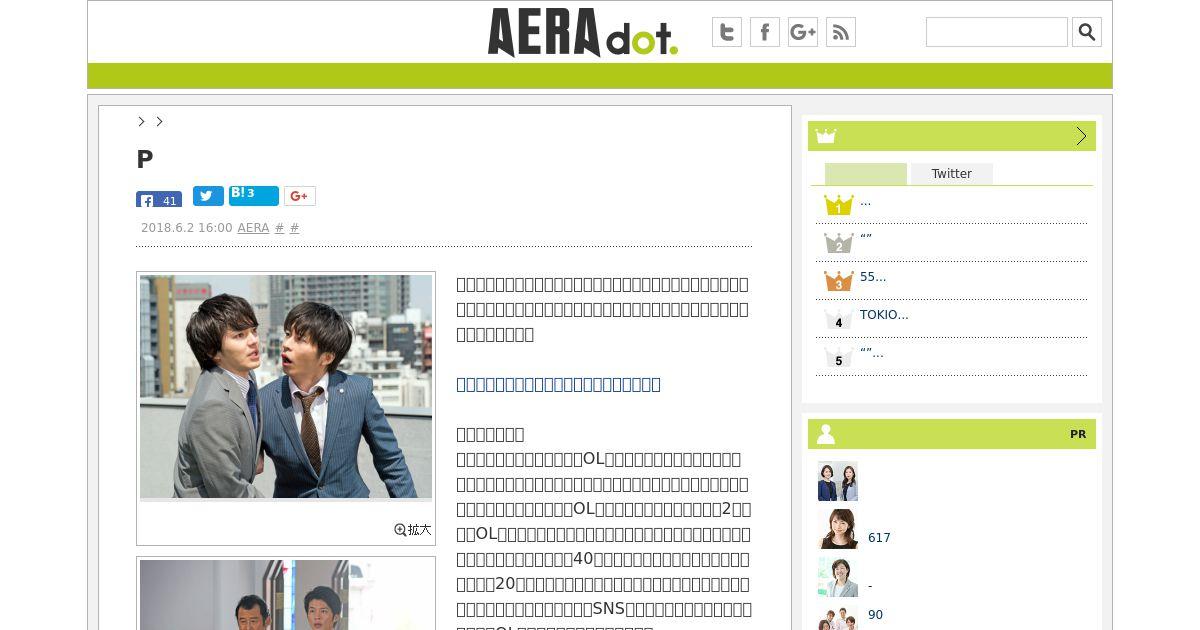Viewport: 1200px width, 630px height.
Task: Open the Google+ icon in header
Action: point(803,32)
